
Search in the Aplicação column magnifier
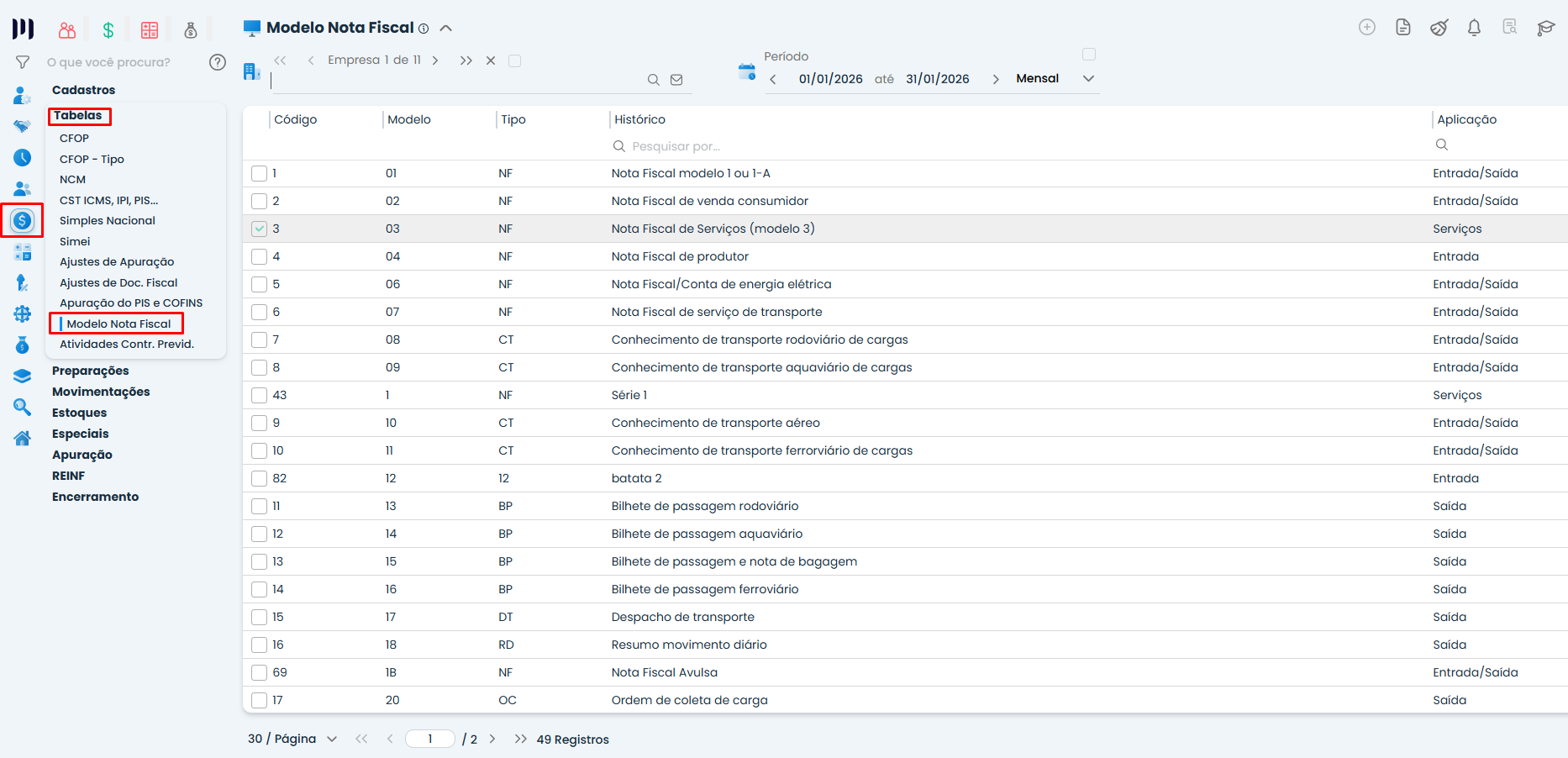click(1442, 145)
